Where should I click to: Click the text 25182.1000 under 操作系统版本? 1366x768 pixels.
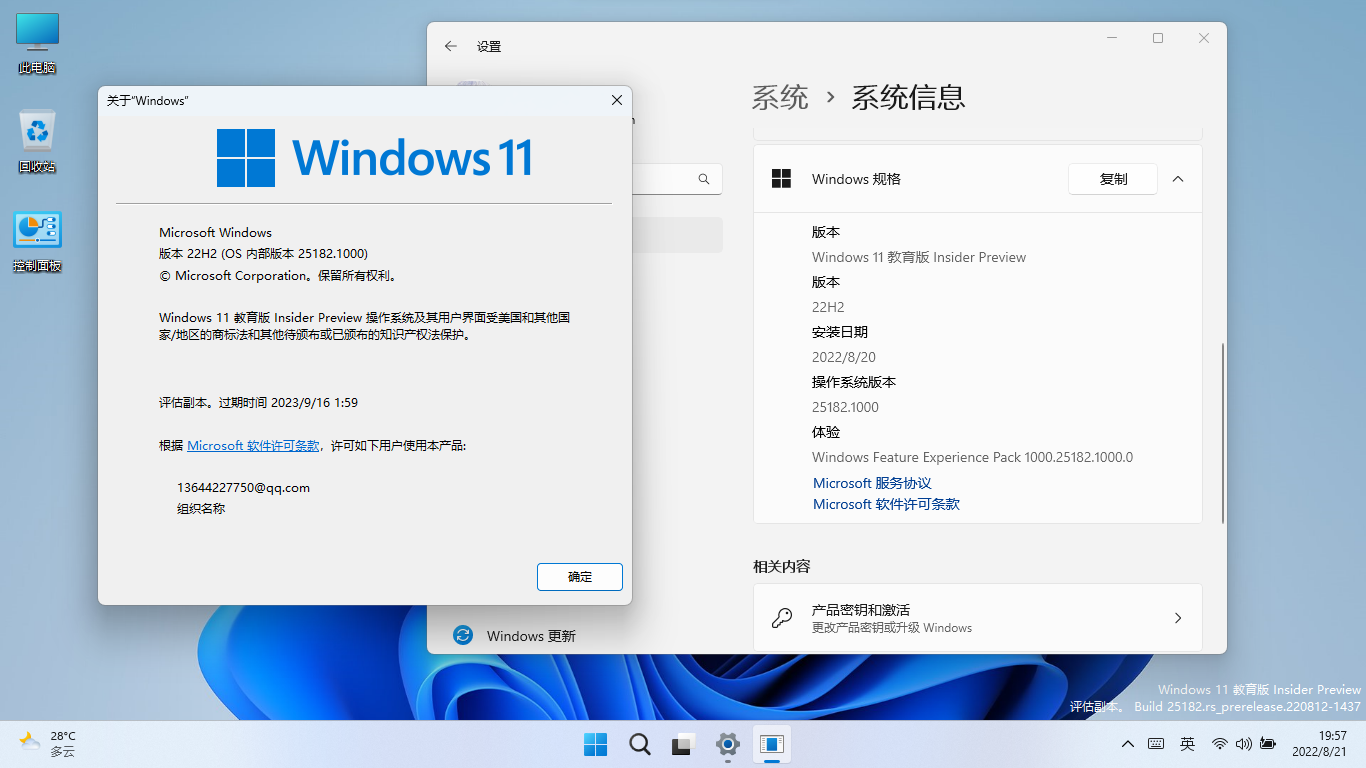pyautogui.click(x=845, y=407)
